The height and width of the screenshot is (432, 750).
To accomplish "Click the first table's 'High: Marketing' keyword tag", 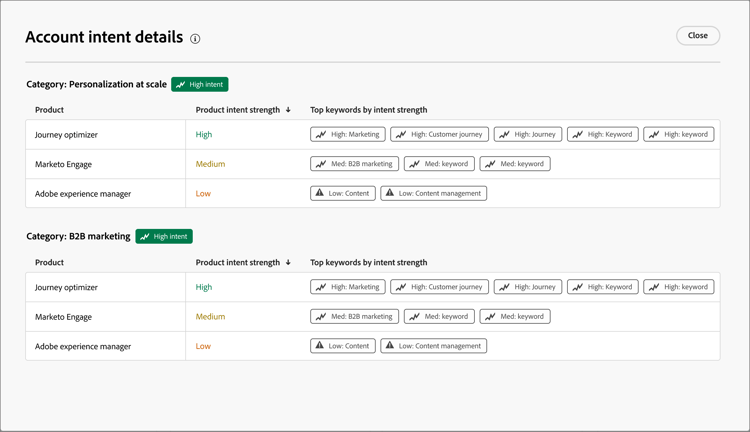I will coord(348,134).
